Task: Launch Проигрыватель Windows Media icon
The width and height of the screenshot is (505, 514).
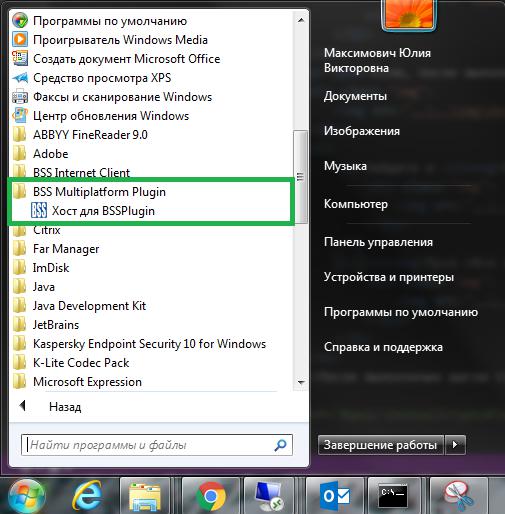Action: 20,40
